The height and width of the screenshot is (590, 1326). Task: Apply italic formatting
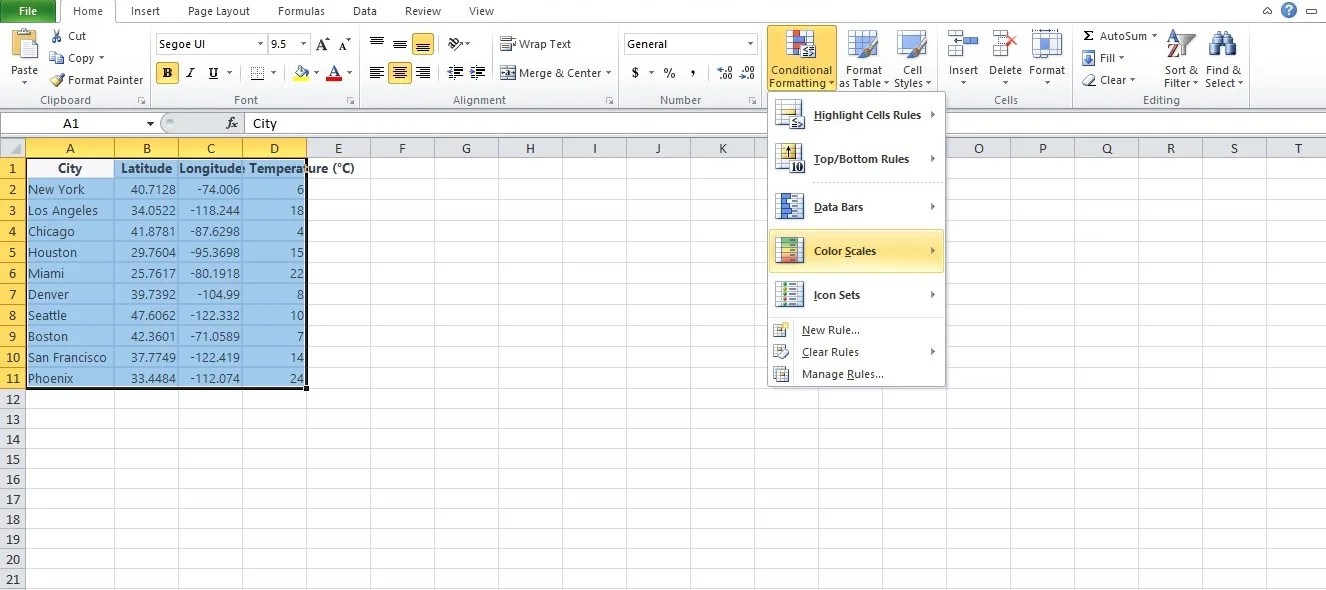point(190,73)
